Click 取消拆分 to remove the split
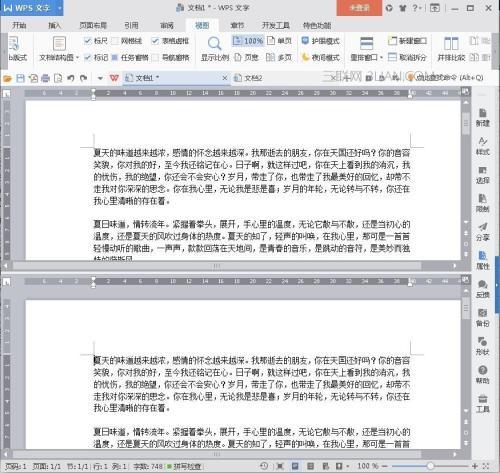 pos(407,57)
